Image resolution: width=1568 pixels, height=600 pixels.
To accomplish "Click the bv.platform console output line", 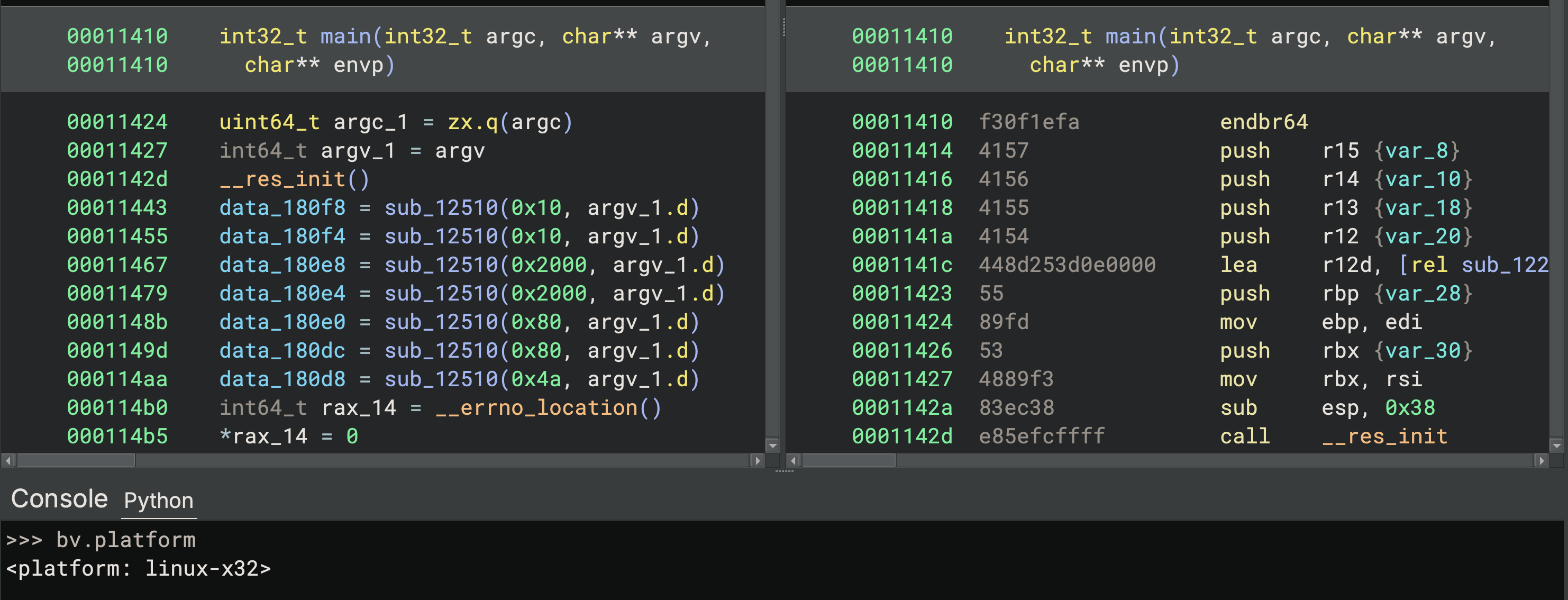I will 101,540.
